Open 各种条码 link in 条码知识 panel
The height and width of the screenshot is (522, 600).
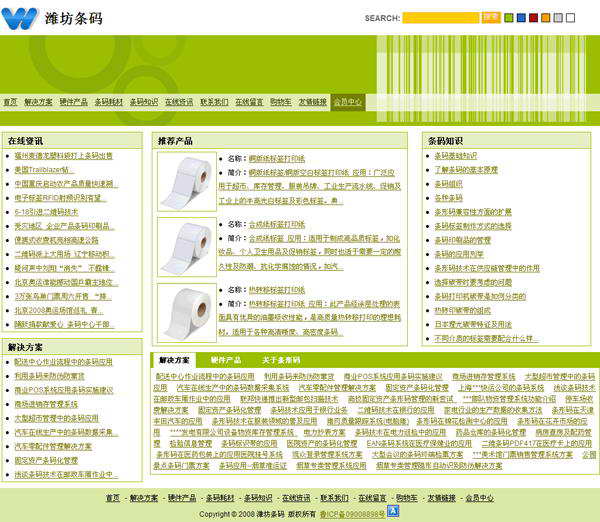click(448, 198)
